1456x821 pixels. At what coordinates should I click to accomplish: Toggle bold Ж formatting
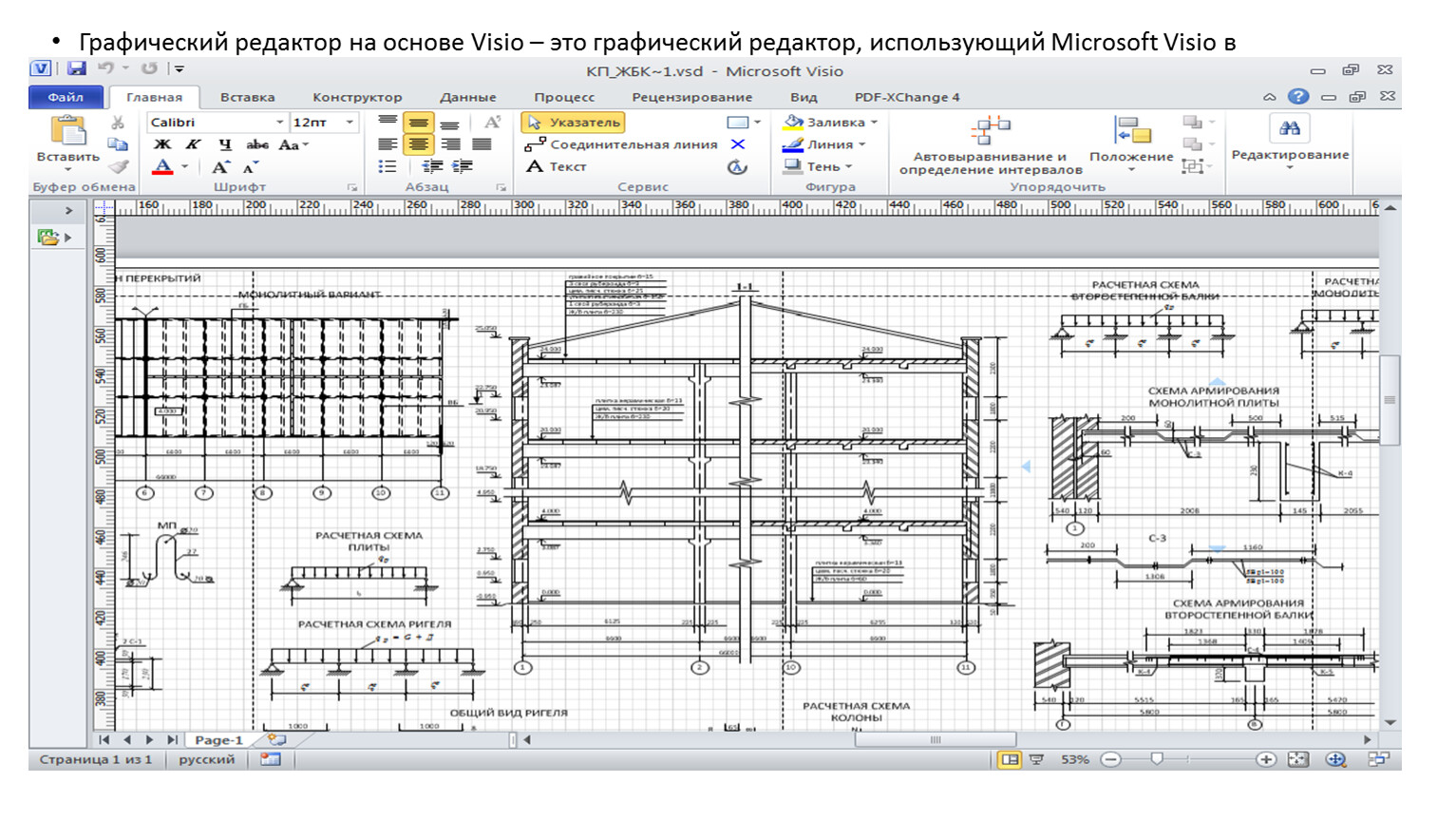(162, 144)
